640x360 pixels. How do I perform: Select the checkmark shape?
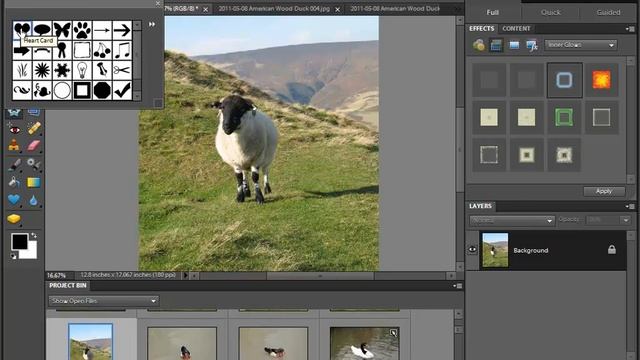point(122,90)
